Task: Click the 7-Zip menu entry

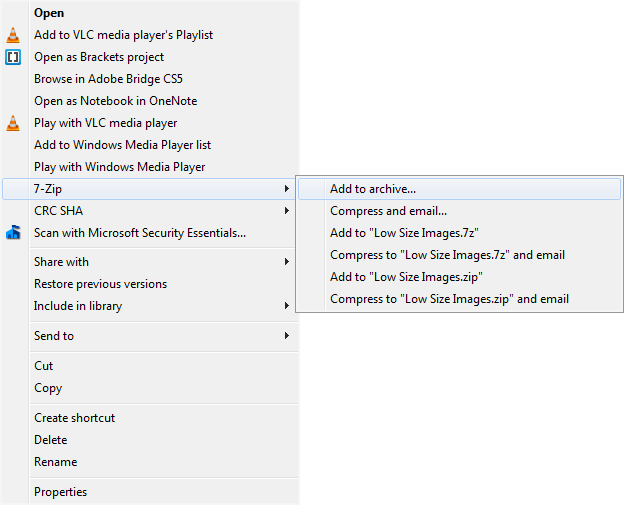Action: (x=149, y=189)
